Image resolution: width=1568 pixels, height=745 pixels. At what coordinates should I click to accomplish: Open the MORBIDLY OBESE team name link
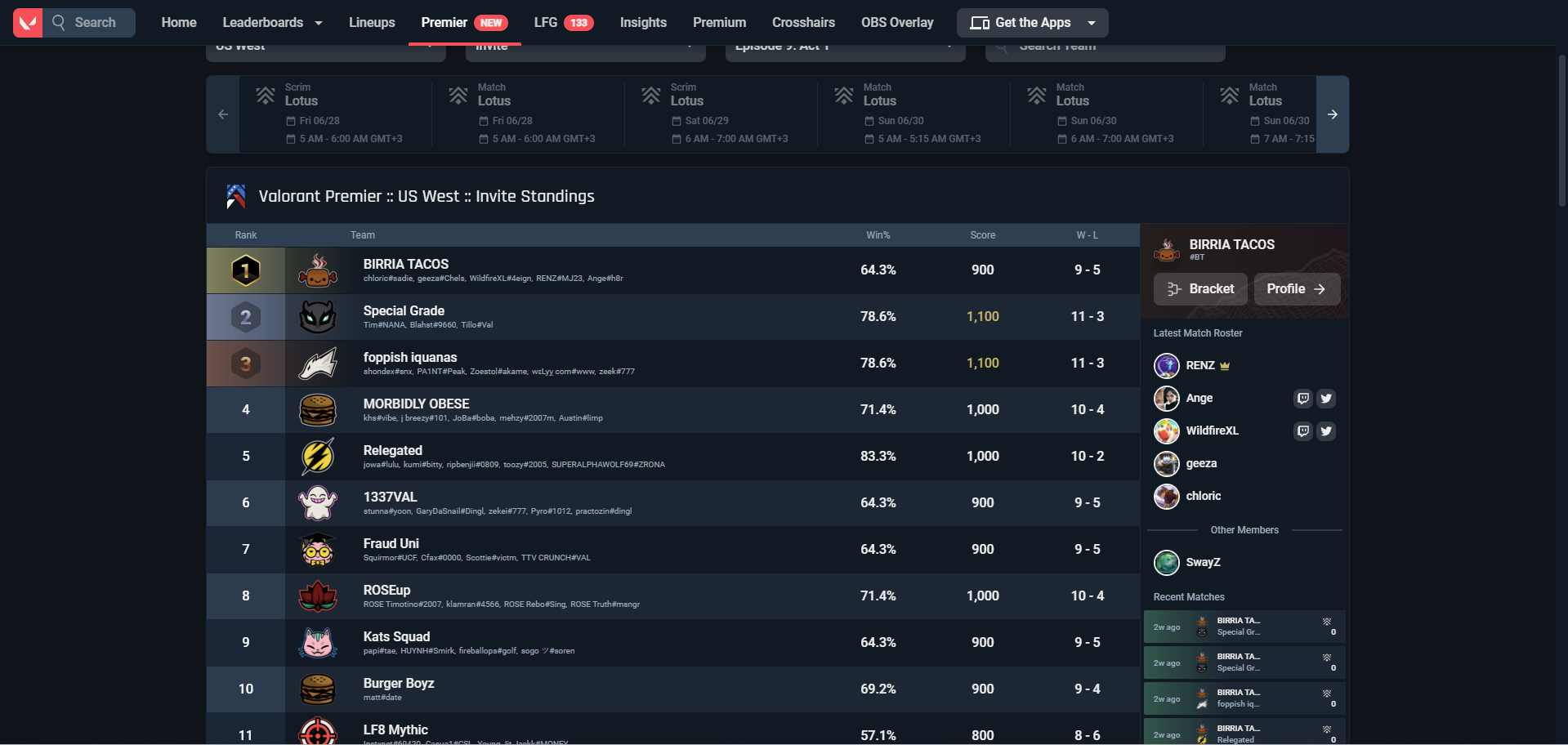click(x=417, y=404)
